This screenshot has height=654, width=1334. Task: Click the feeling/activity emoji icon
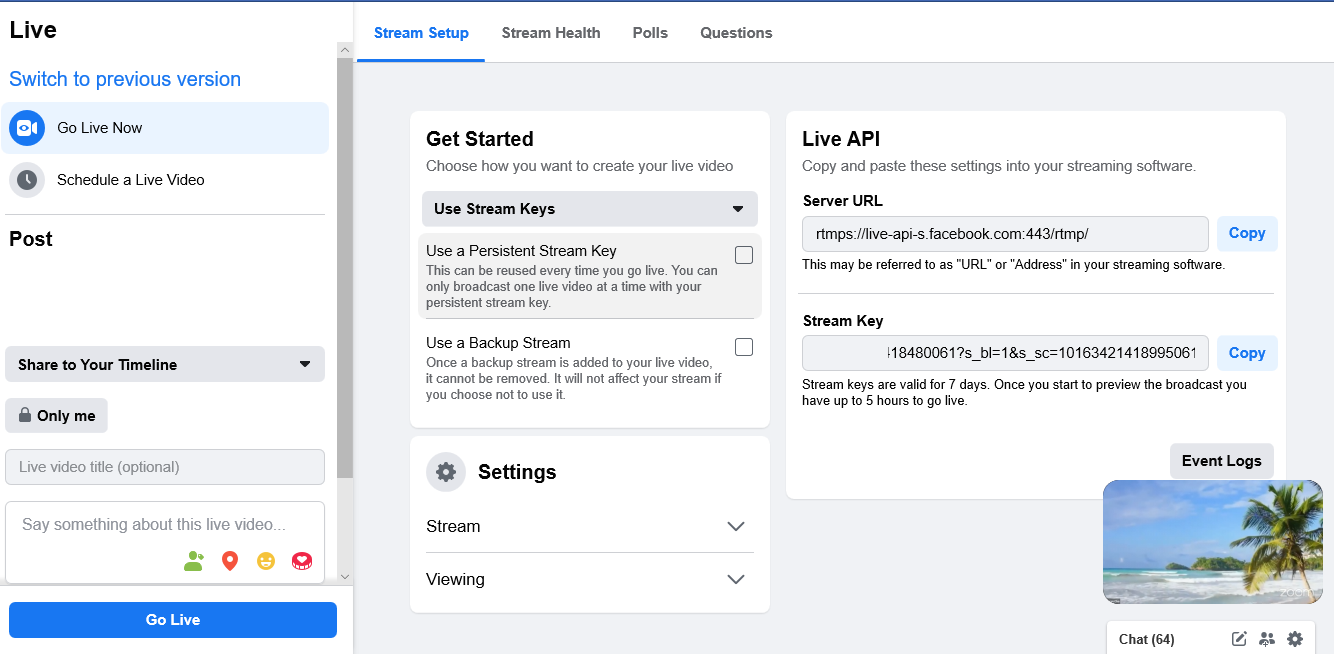(265, 561)
